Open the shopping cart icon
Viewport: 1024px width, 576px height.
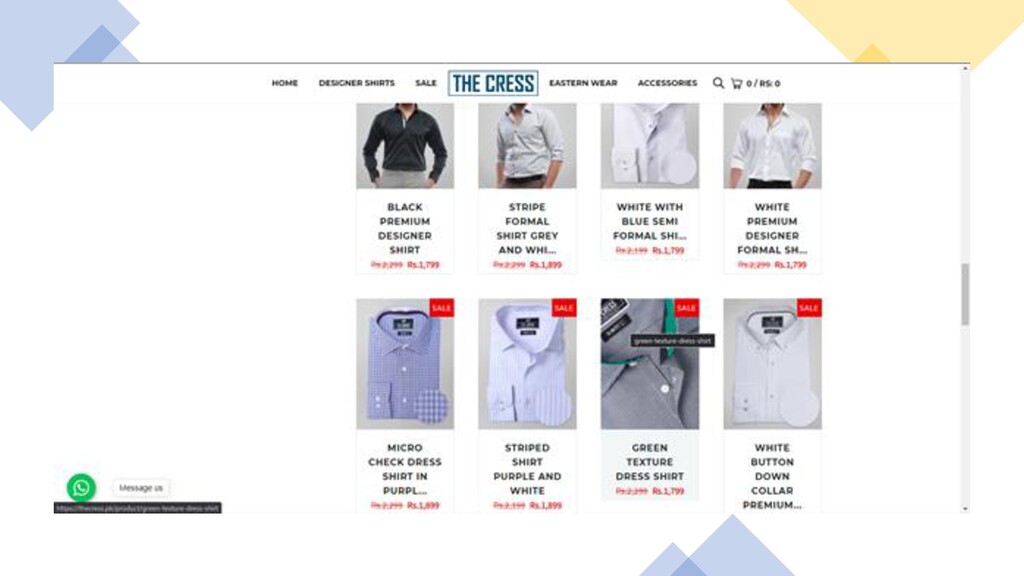(737, 84)
